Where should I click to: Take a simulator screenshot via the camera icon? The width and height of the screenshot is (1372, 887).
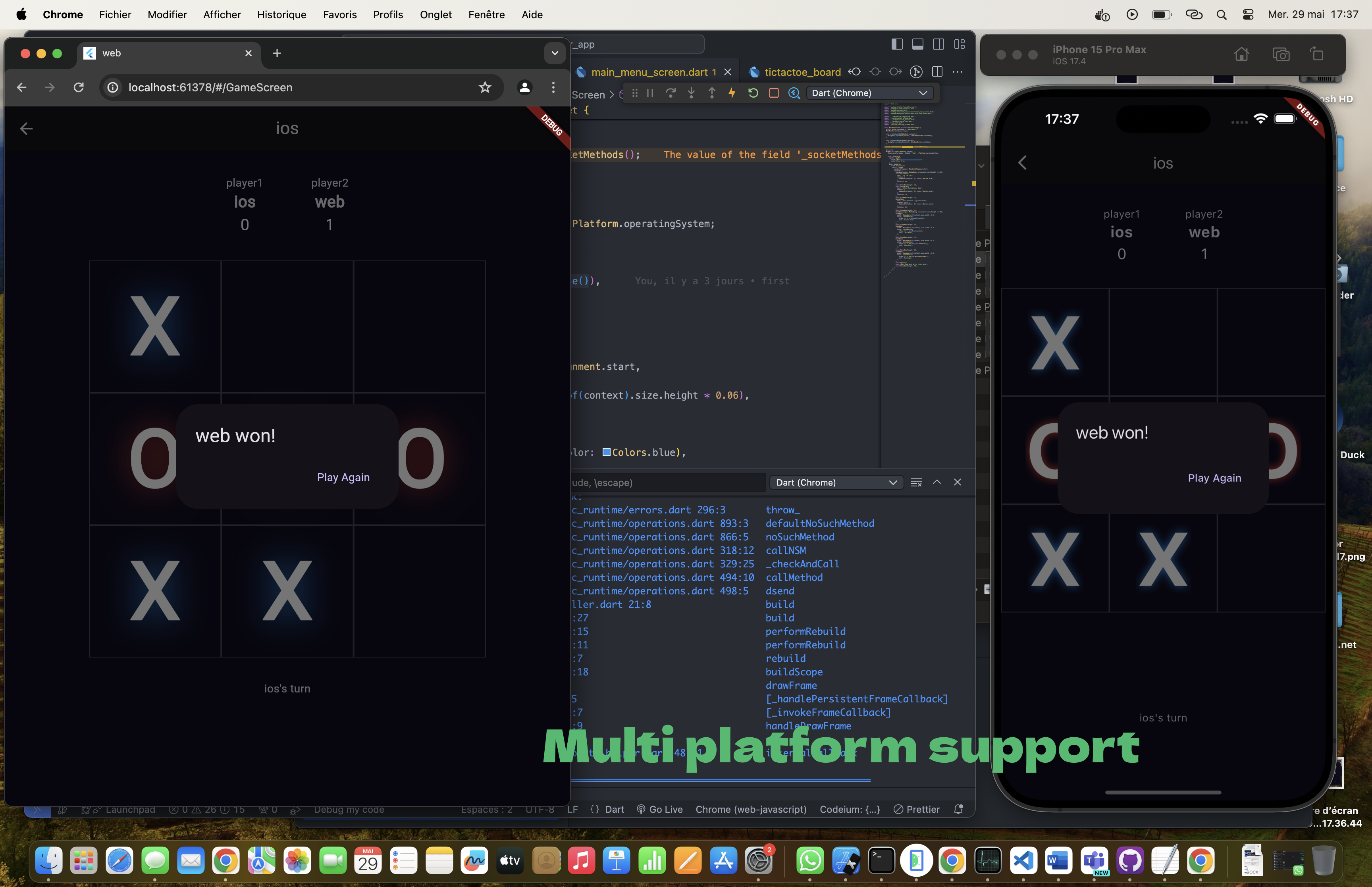click(1280, 54)
